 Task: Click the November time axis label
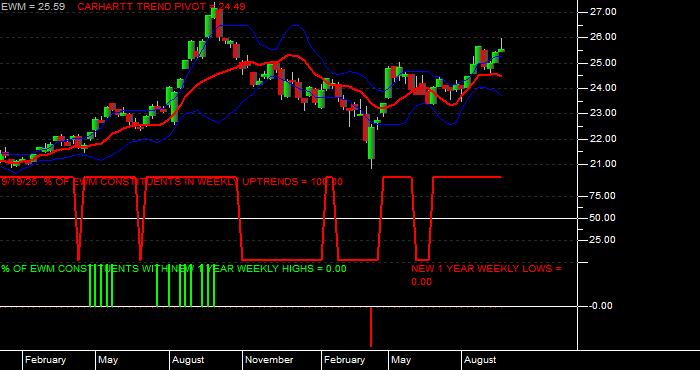pyautogui.click(x=269, y=360)
